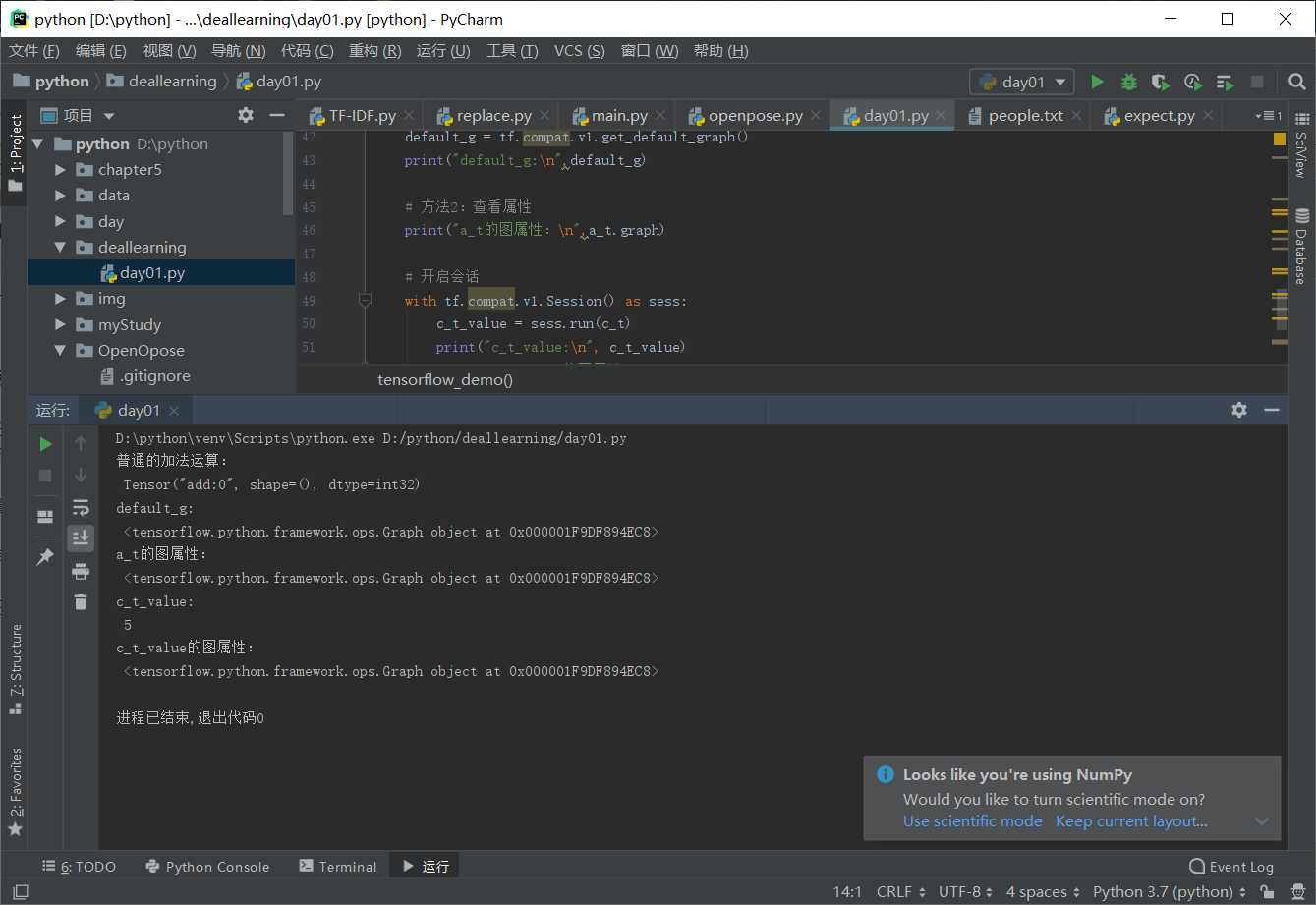Jump down the stack trace arrow
Image resolution: width=1316 pixels, height=905 pixels.
click(81, 476)
